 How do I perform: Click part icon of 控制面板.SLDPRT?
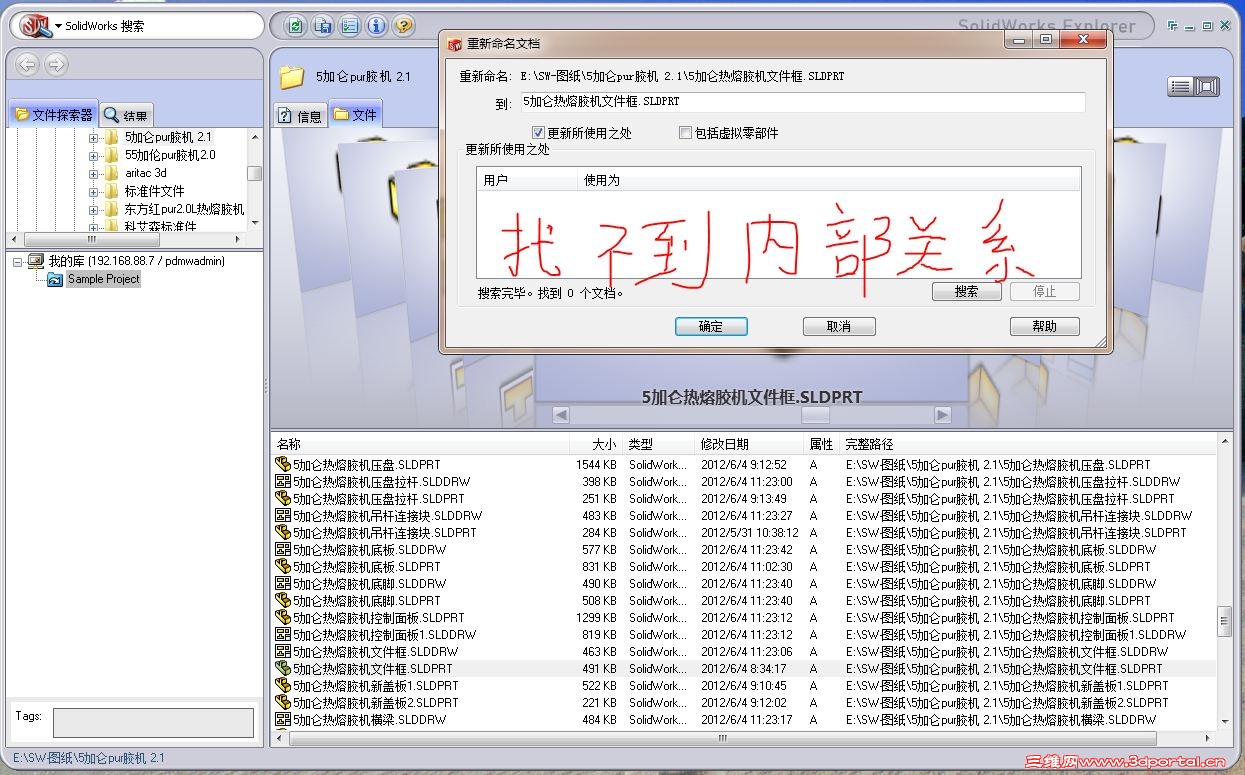[283, 618]
